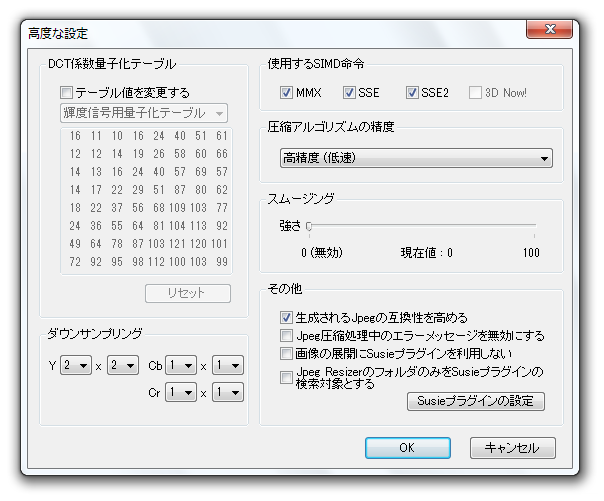Close the 高度な設定 dialog
The image size is (604, 501).
coord(549,29)
